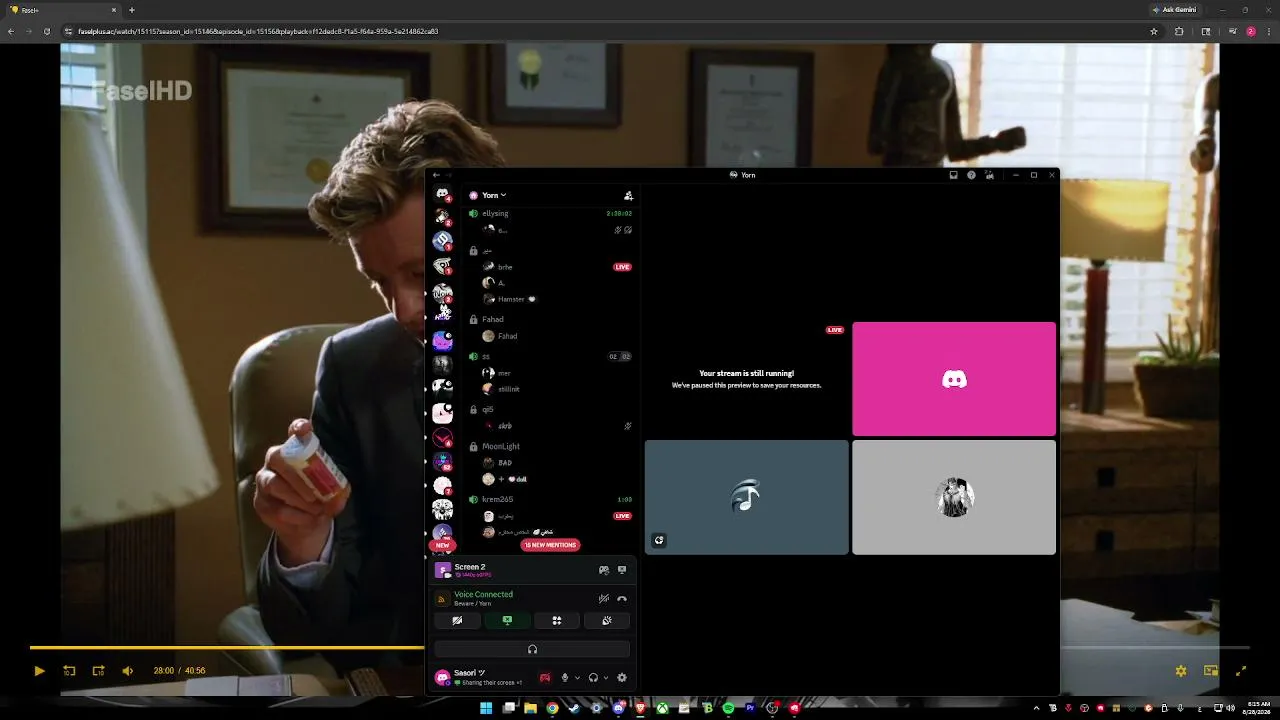Invite people to the Yorn server
The image size is (1280, 720).
(628, 195)
